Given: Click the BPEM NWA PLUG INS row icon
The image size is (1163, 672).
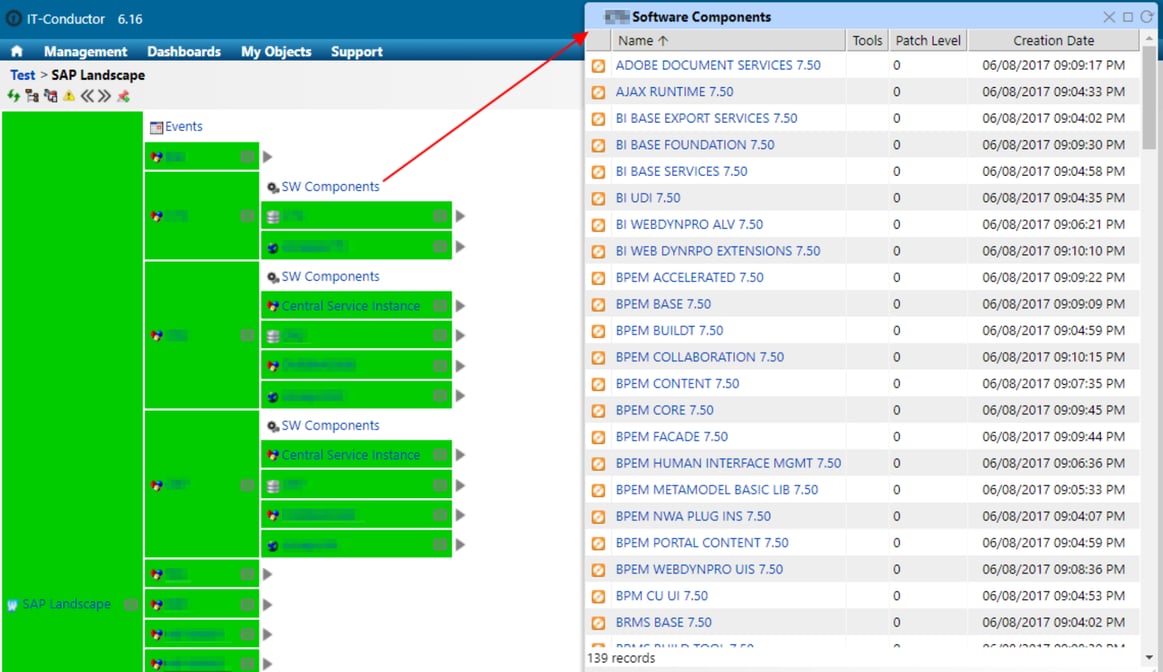Looking at the screenshot, I should (x=598, y=517).
